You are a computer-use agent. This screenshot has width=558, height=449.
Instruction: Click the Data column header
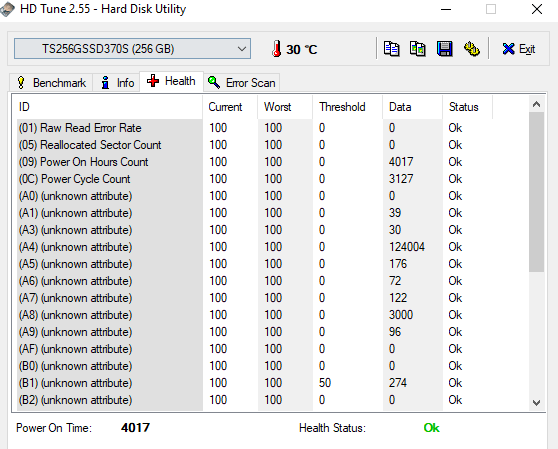click(x=413, y=107)
